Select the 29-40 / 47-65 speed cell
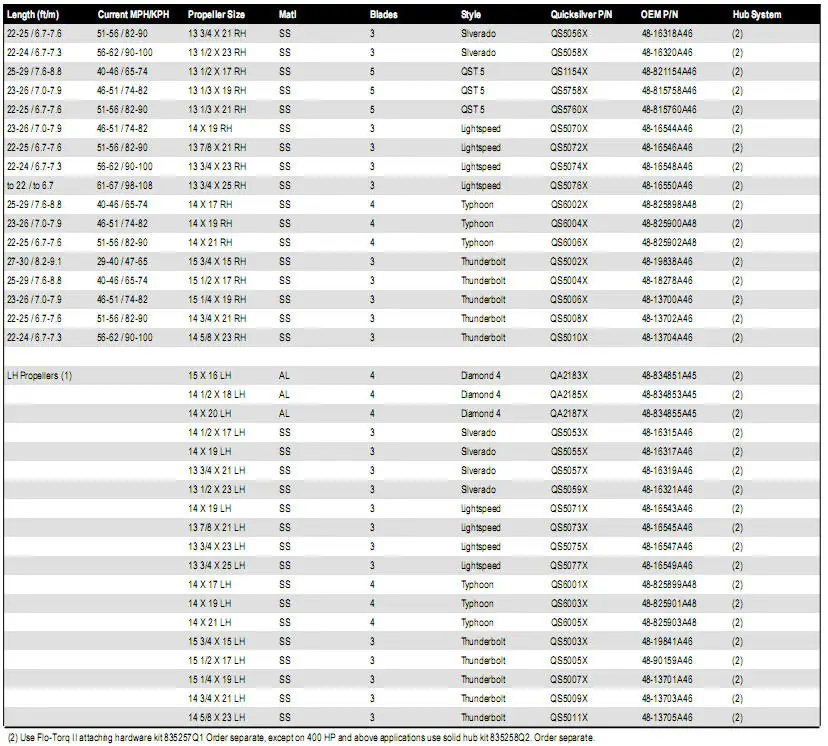 coord(122,262)
